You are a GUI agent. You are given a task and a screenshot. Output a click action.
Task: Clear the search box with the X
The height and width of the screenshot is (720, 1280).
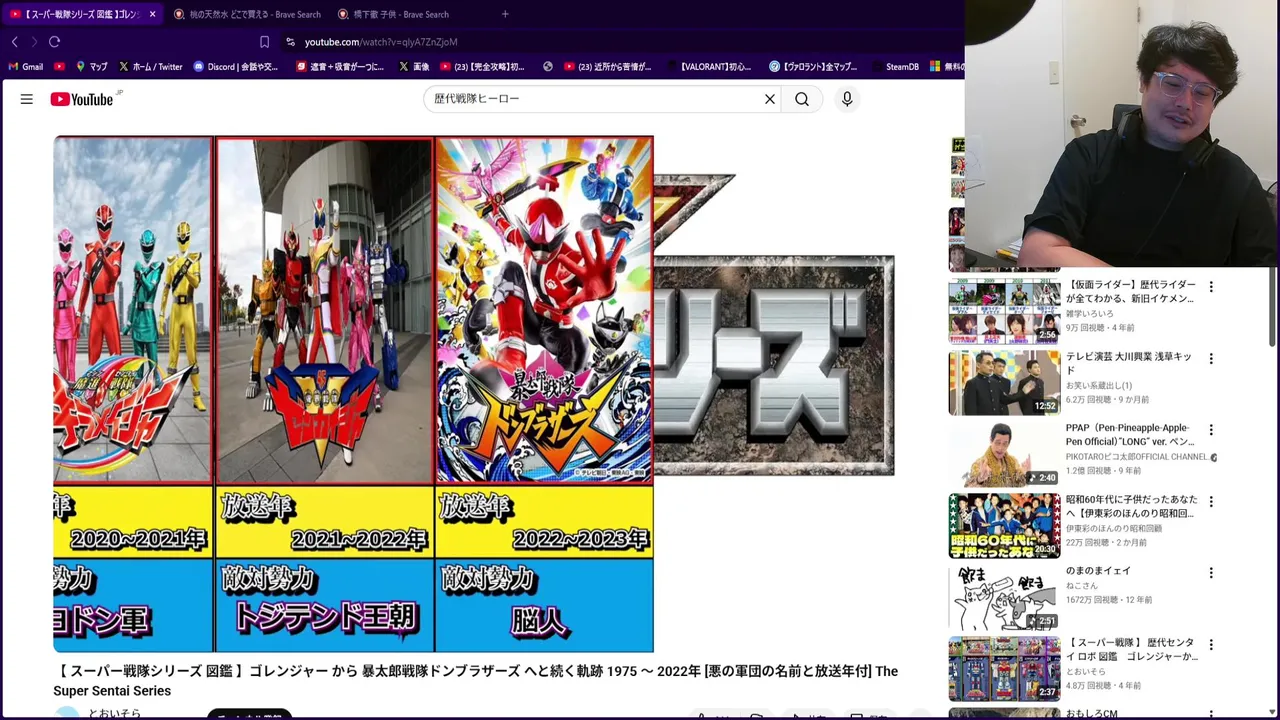tap(770, 99)
